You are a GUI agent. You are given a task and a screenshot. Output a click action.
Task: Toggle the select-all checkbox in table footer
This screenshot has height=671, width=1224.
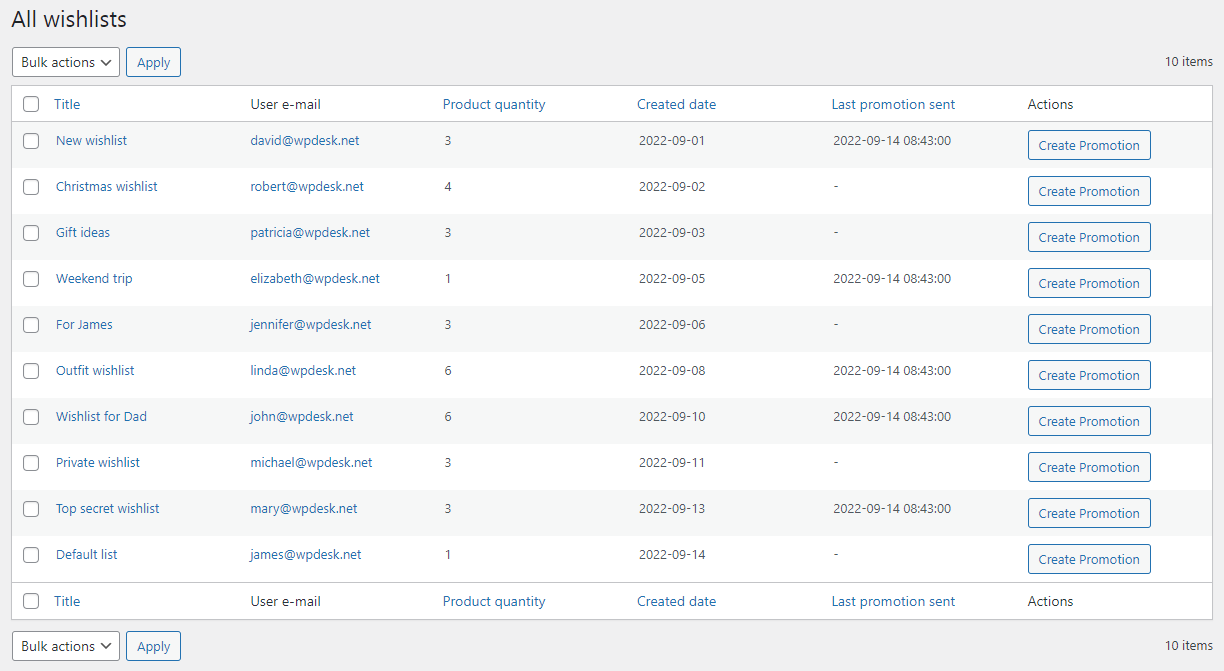click(31, 601)
